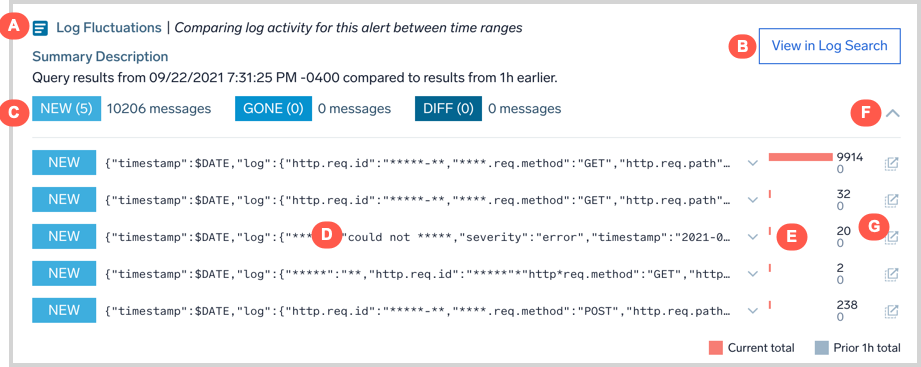The width and height of the screenshot is (921, 367).
Task: Select the GONE (0) filter tab
Action: pos(273,109)
